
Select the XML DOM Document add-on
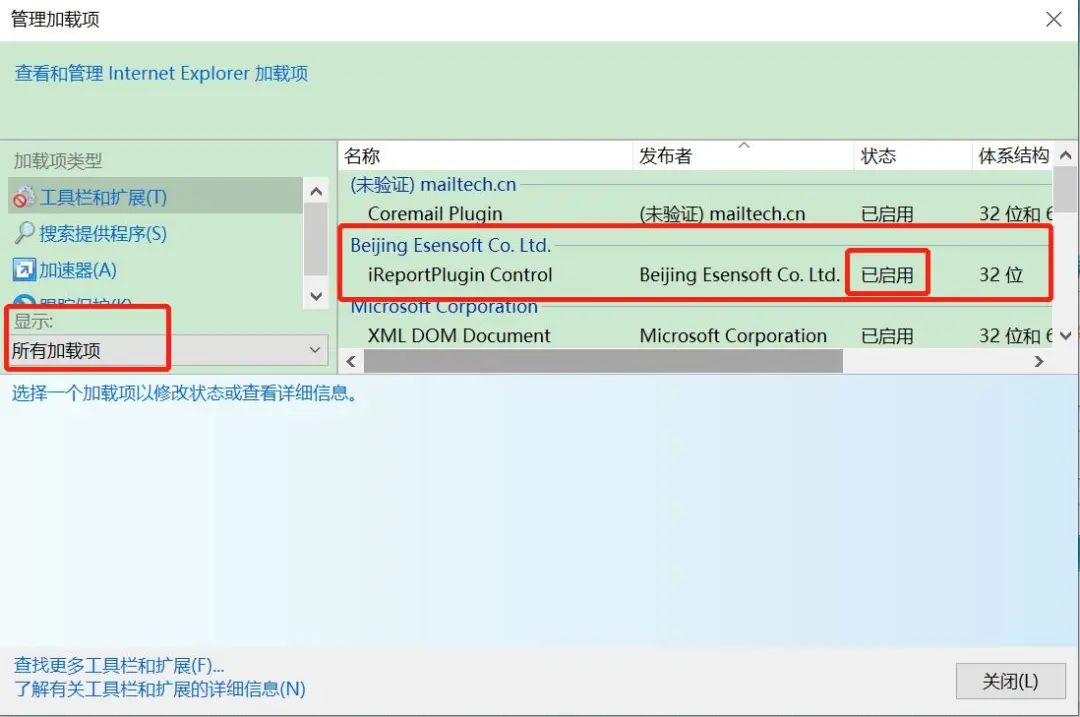click(x=459, y=335)
